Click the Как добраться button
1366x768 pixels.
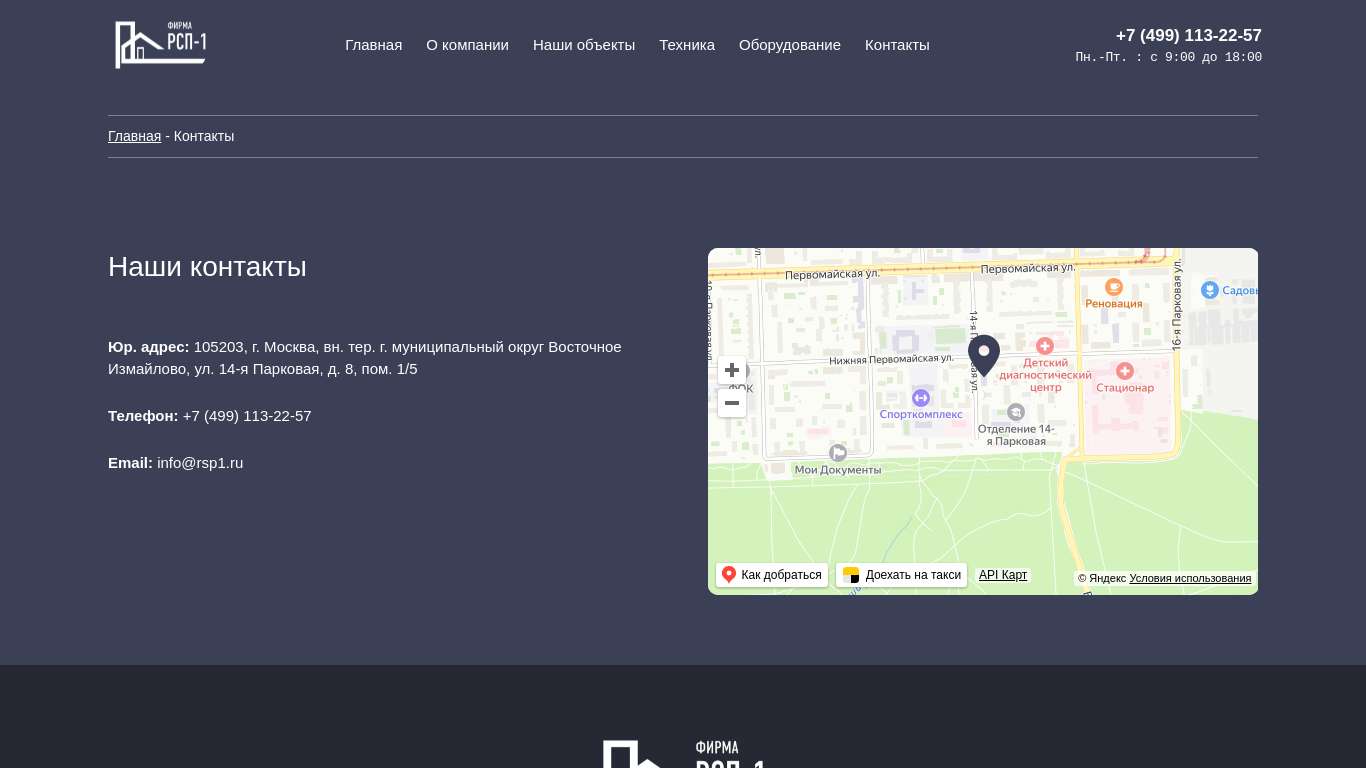tap(772, 575)
